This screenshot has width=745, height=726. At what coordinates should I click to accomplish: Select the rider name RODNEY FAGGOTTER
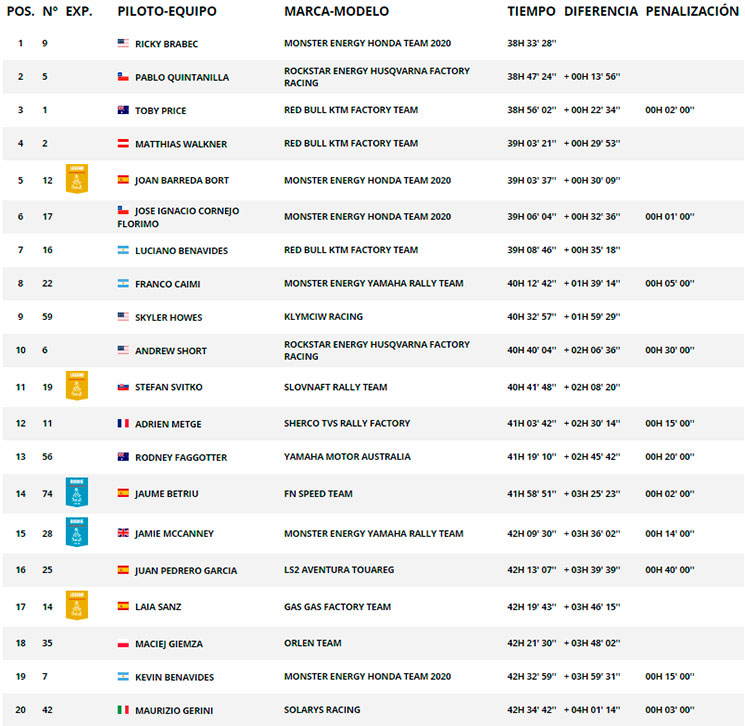coord(181,458)
